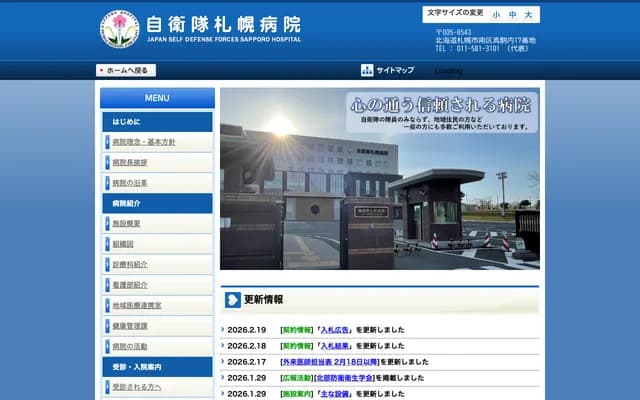Set text size to large (大)

530,15
